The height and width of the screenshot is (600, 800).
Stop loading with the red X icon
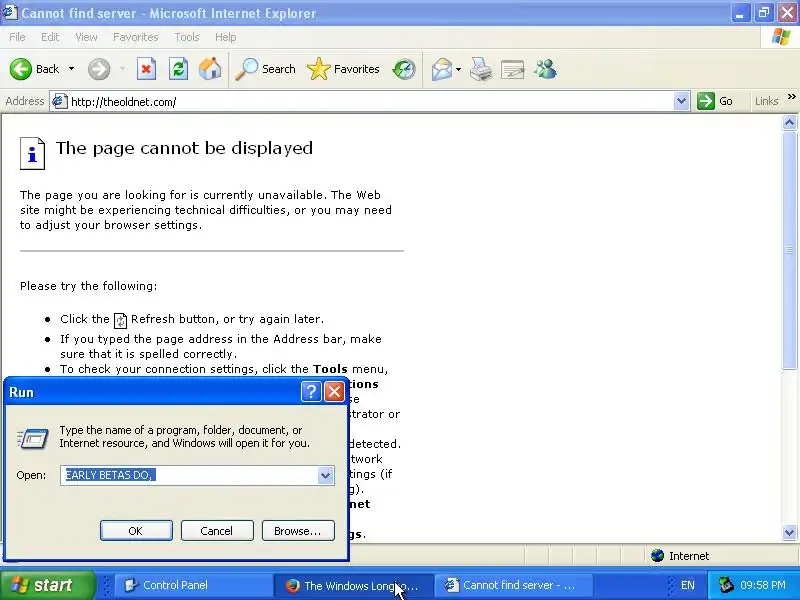coord(146,69)
